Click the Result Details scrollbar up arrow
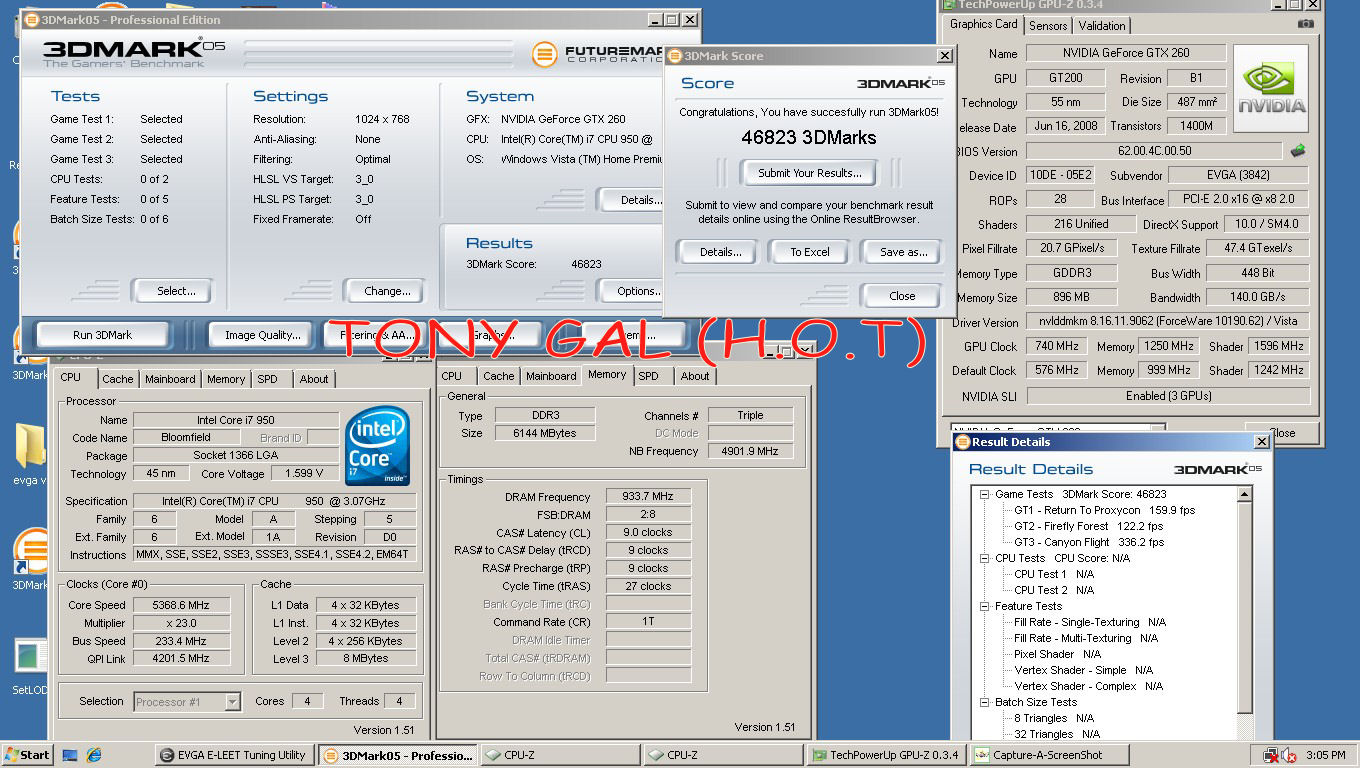1360x768 pixels. coord(1244,494)
